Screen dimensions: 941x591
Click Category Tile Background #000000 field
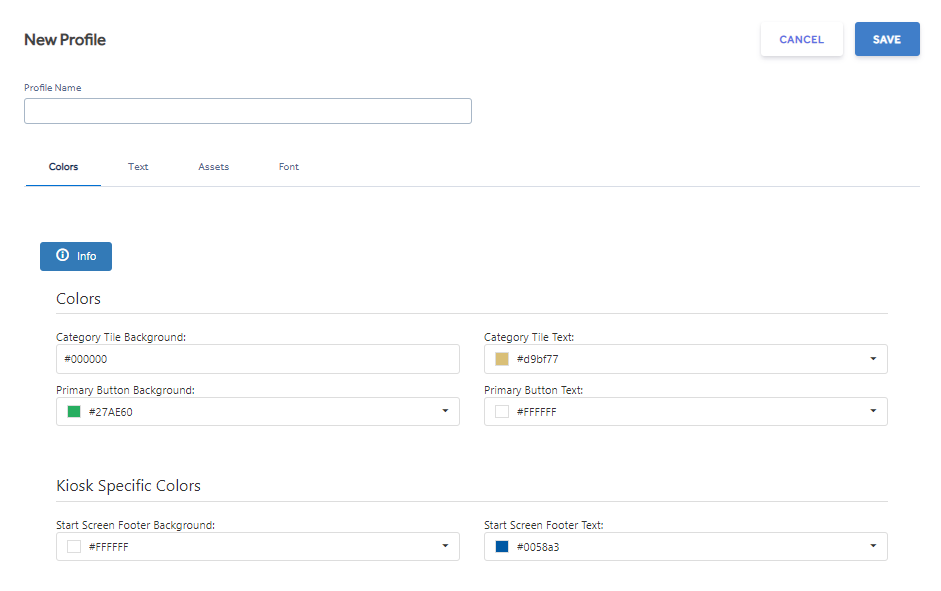tap(258, 359)
